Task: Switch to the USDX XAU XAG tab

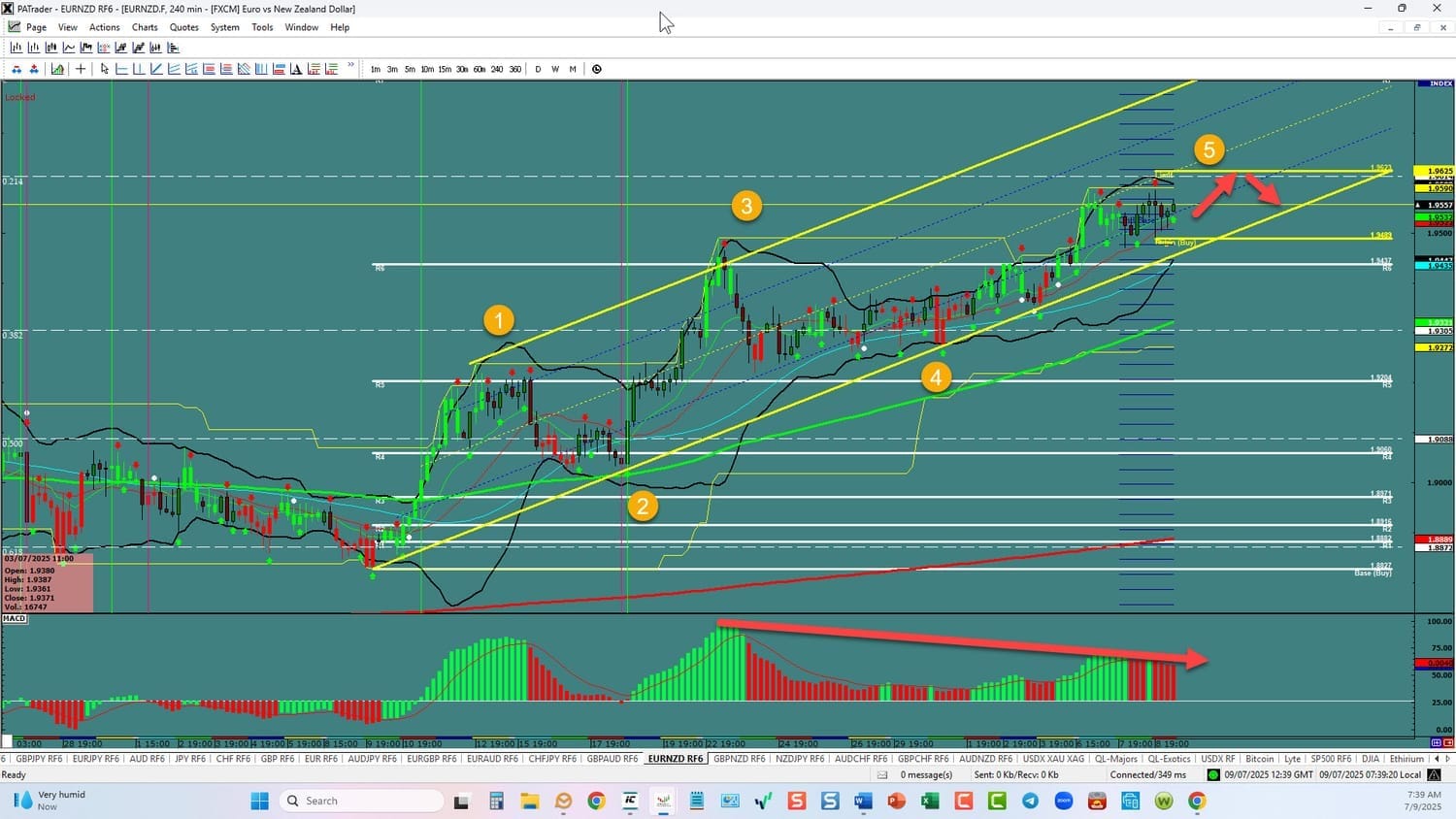Action: pyautogui.click(x=1053, y=759)
